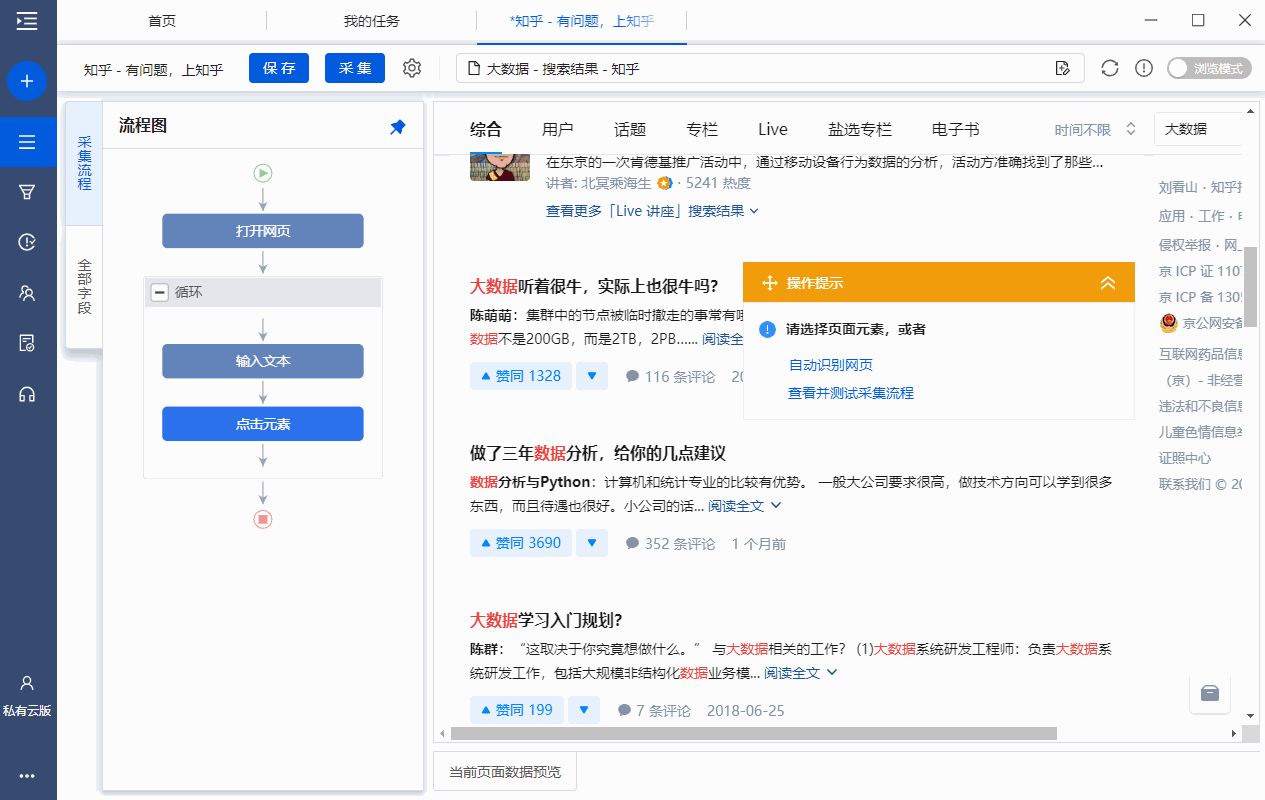The width and height of the screenshot is (1265, 800).
Task: Select 盐选专栏 search category
Action: (x=860, y=129)
